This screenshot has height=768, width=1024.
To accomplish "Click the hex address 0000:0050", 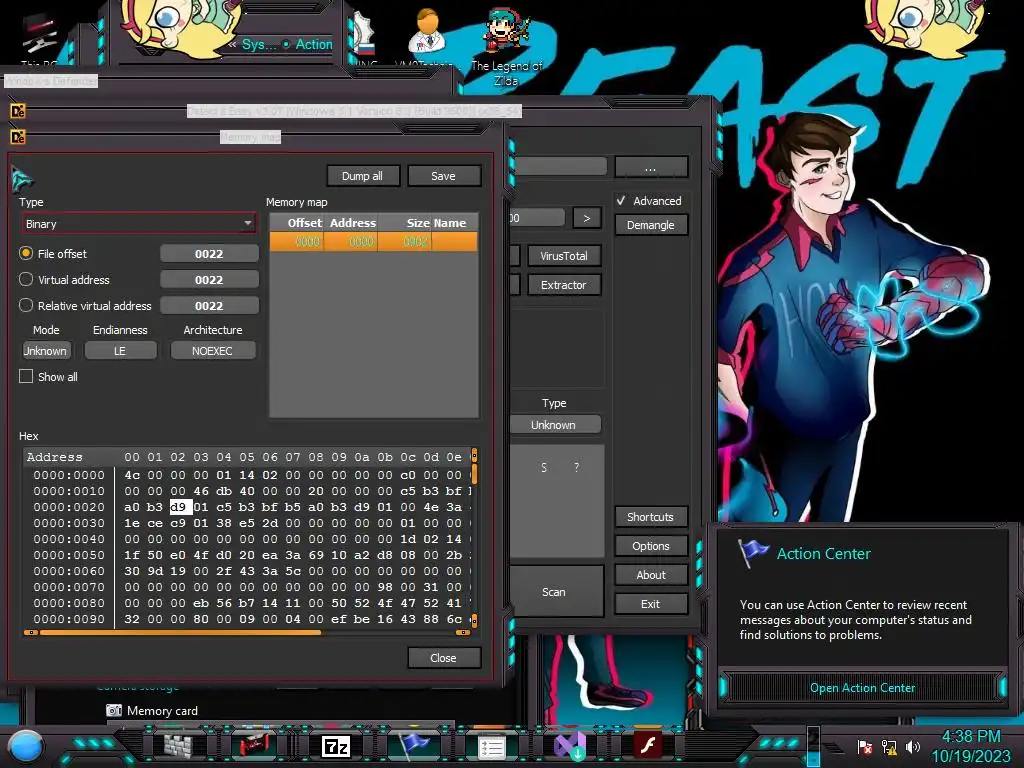I will click(x=69, y=555).
